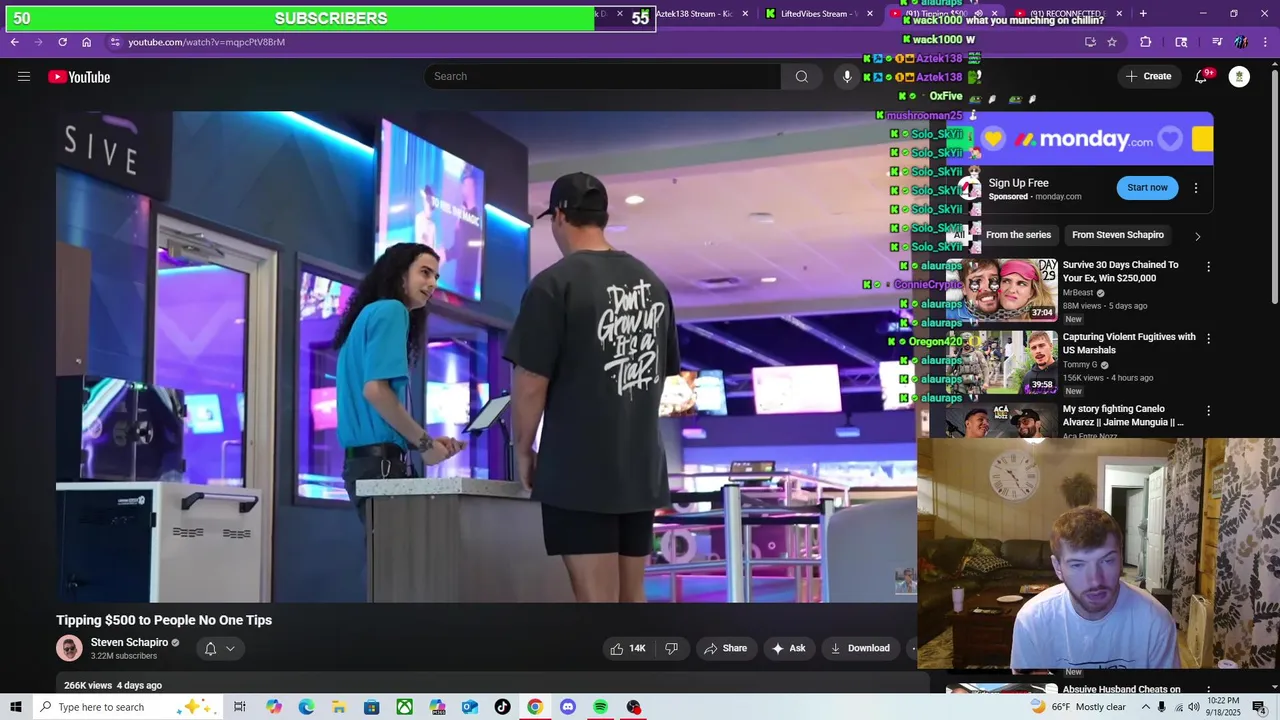1280x720 pixels.
Task: Open a new browser tab with plus
Action: point(1143,14)
